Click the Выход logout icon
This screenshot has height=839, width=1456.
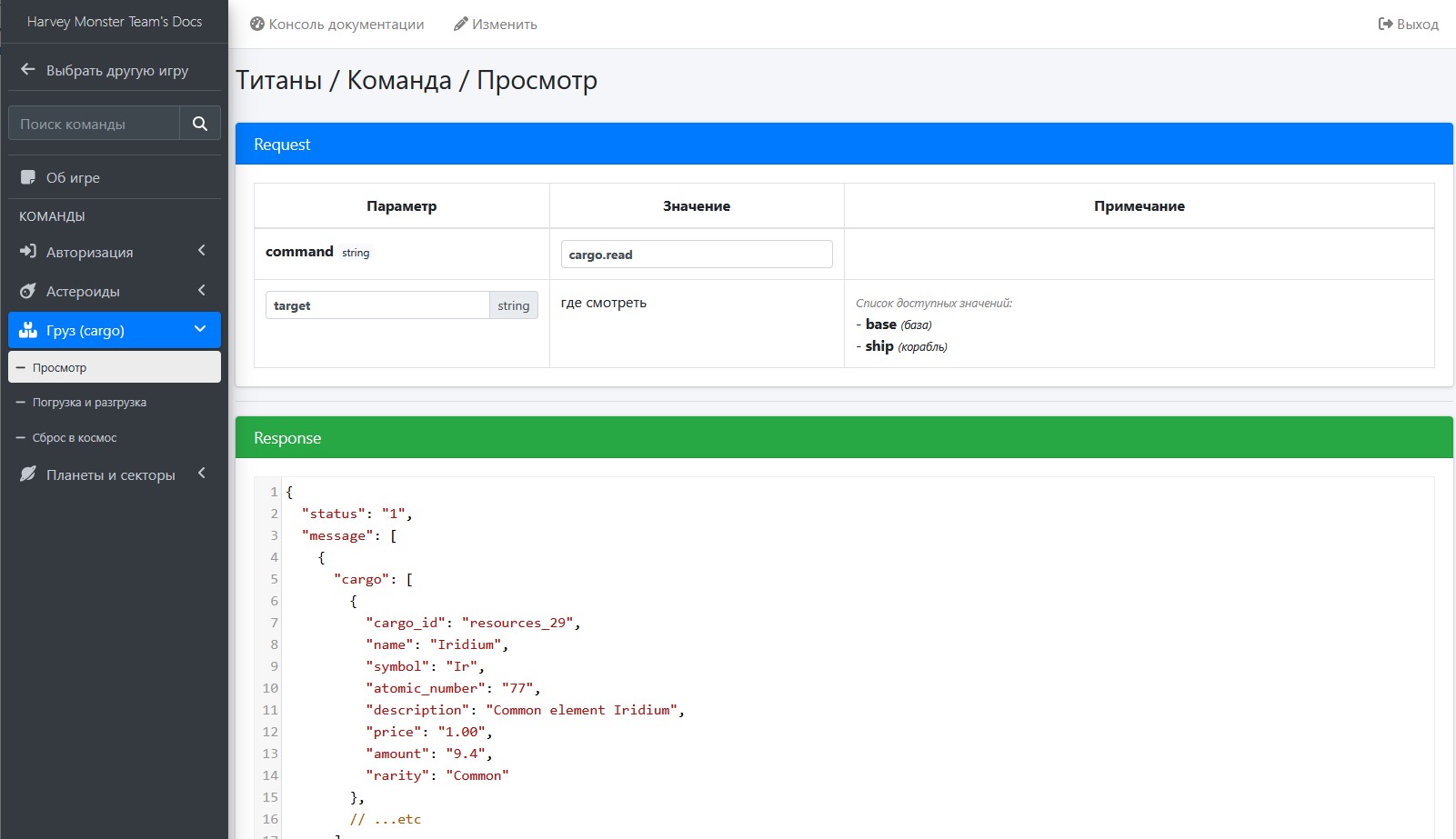(x=1385, y=25)
